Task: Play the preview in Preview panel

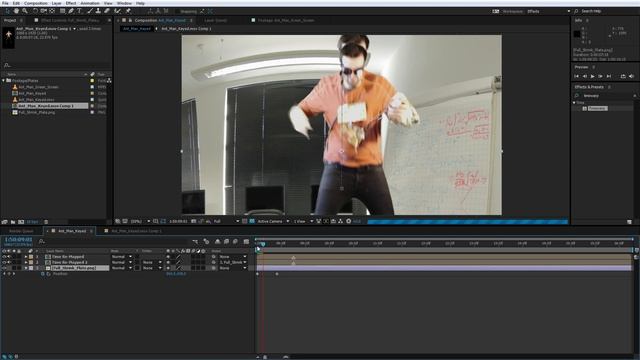Action: (592, 76)
